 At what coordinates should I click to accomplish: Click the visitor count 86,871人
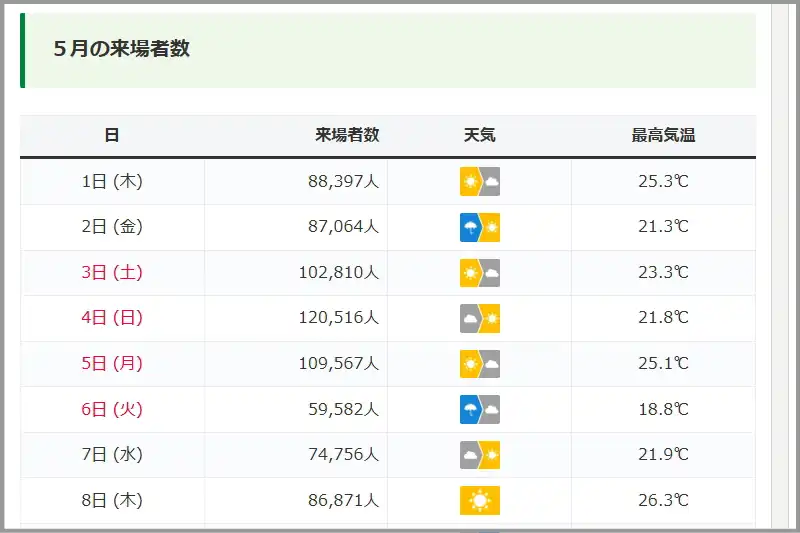click(343, 500)
